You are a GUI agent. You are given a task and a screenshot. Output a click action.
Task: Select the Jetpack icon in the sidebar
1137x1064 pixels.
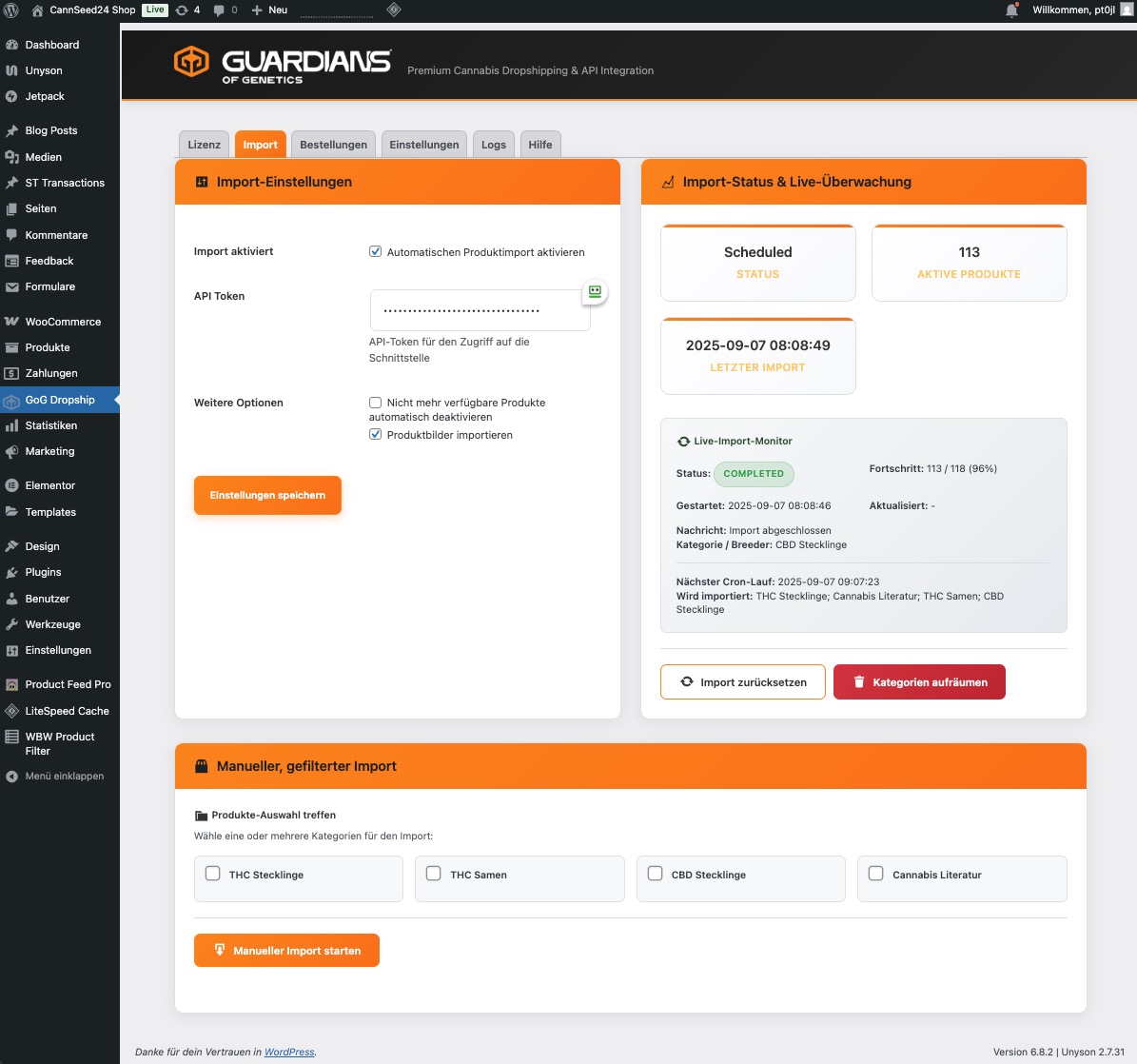click(12, 96)
